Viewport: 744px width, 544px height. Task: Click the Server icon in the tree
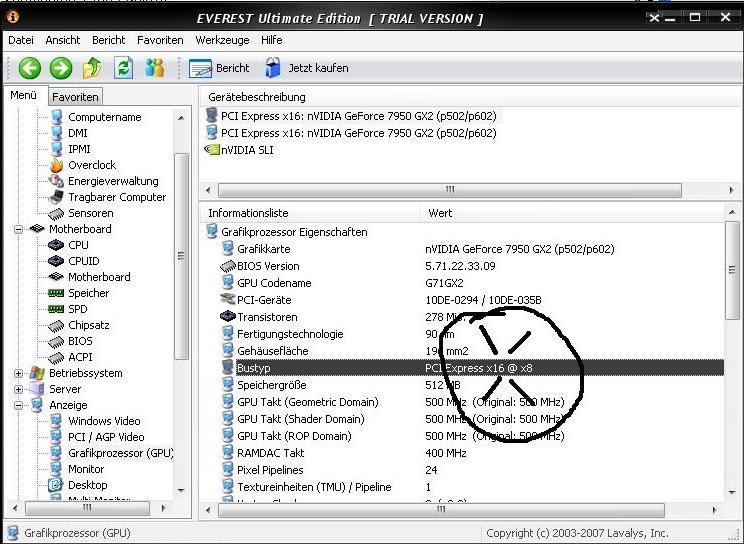(x=37, y=389)
